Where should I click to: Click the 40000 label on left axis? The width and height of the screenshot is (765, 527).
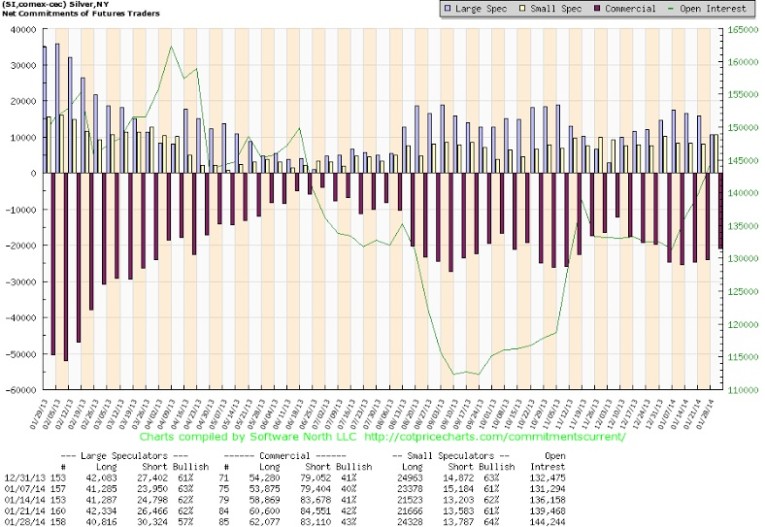[22, 30]
